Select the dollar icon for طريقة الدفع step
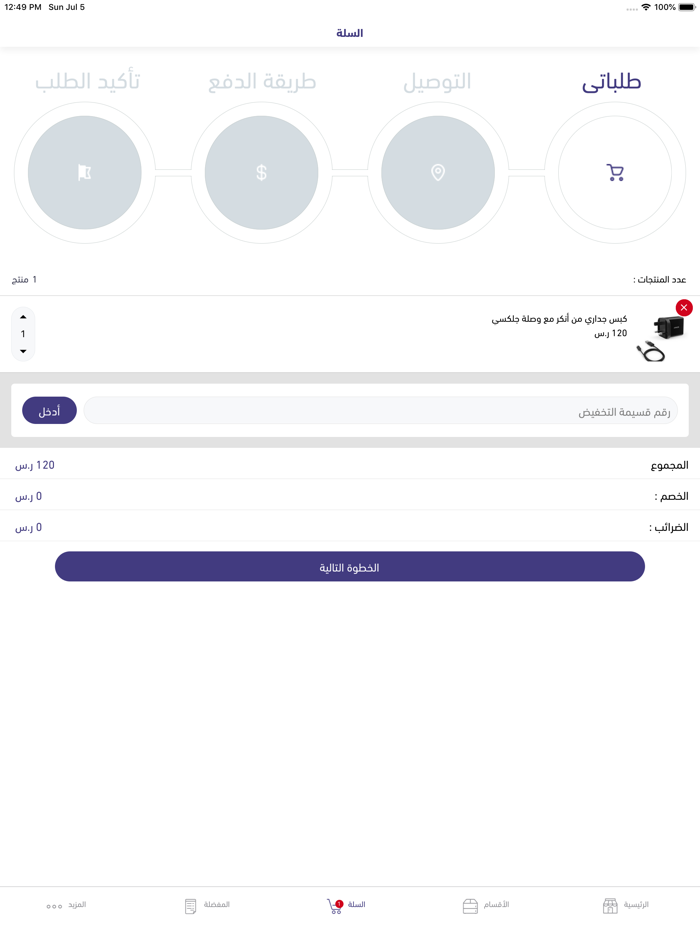 tap(261, 172)
